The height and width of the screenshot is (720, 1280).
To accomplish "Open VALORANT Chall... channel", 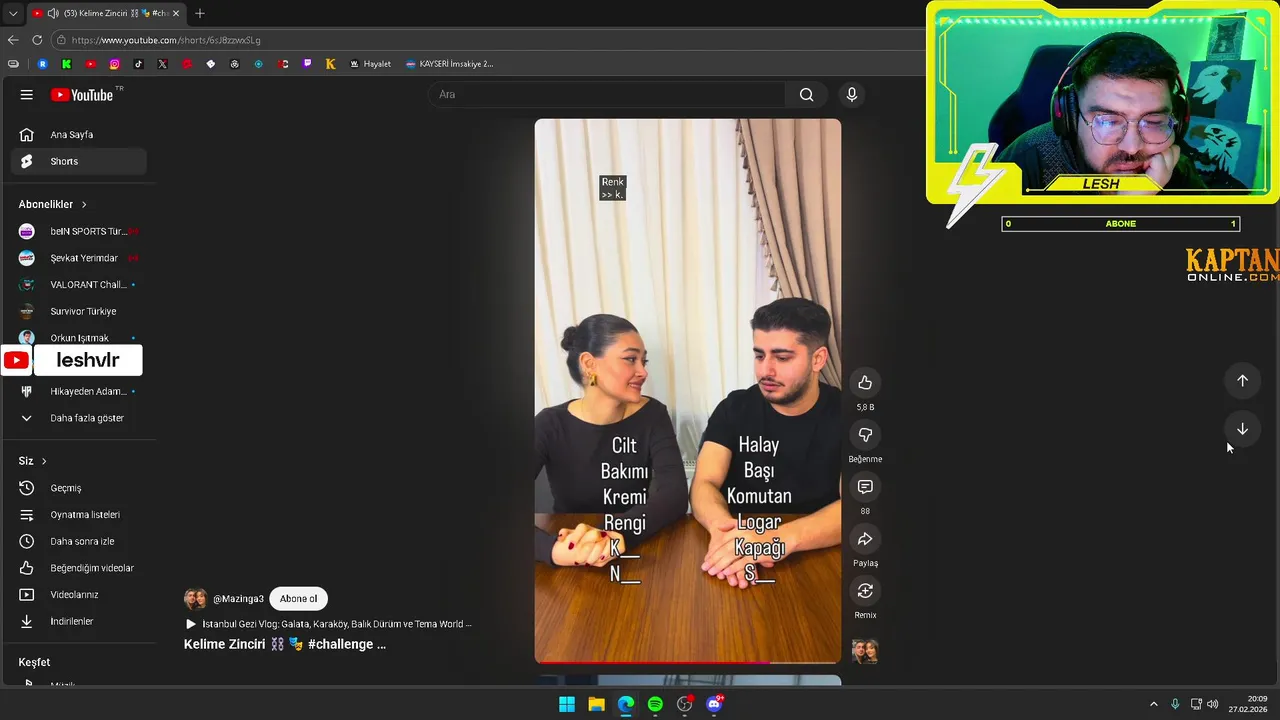I will (x=79, y=285).
